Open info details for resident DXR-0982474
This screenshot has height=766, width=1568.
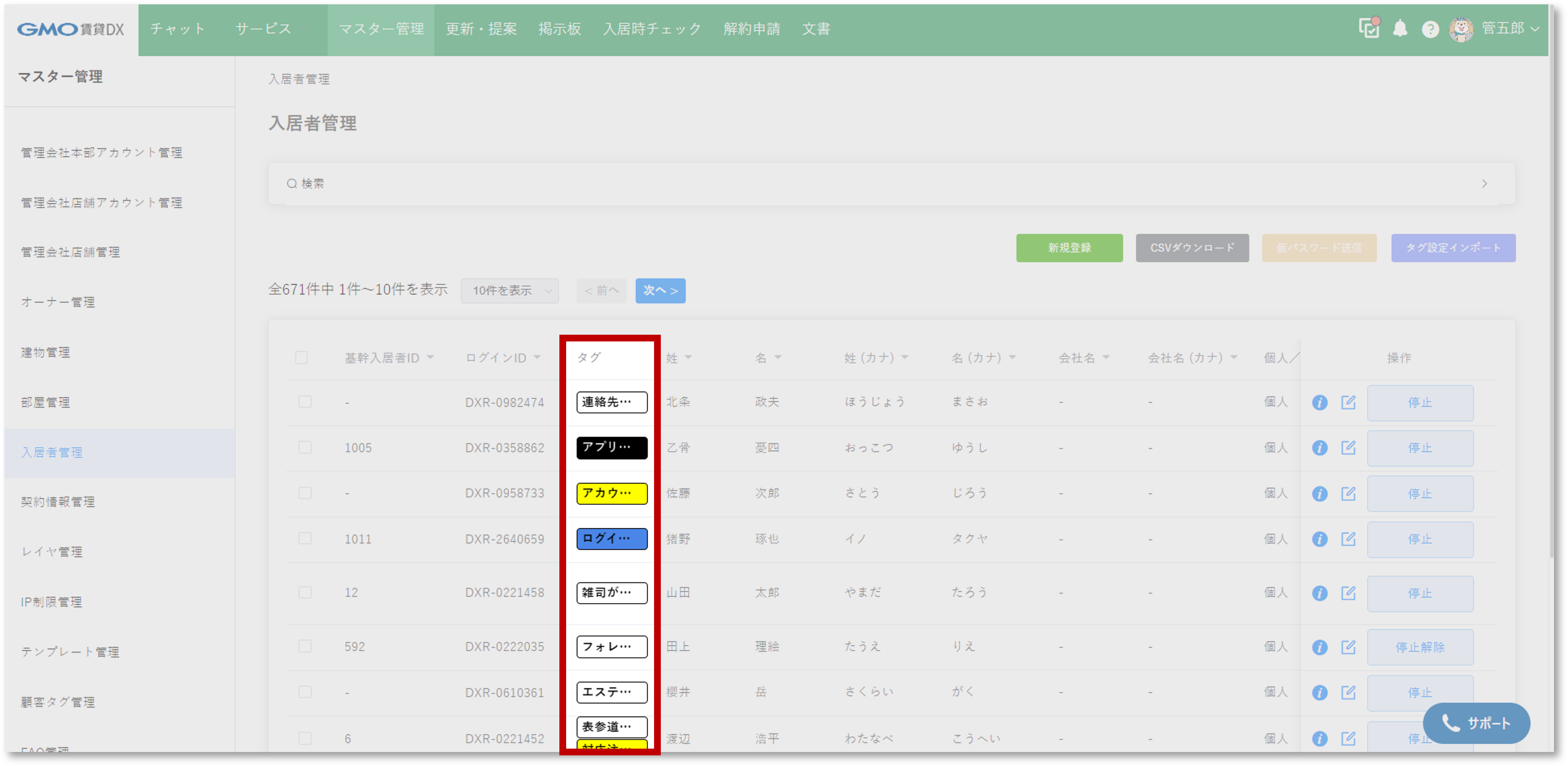[1320, 402]
